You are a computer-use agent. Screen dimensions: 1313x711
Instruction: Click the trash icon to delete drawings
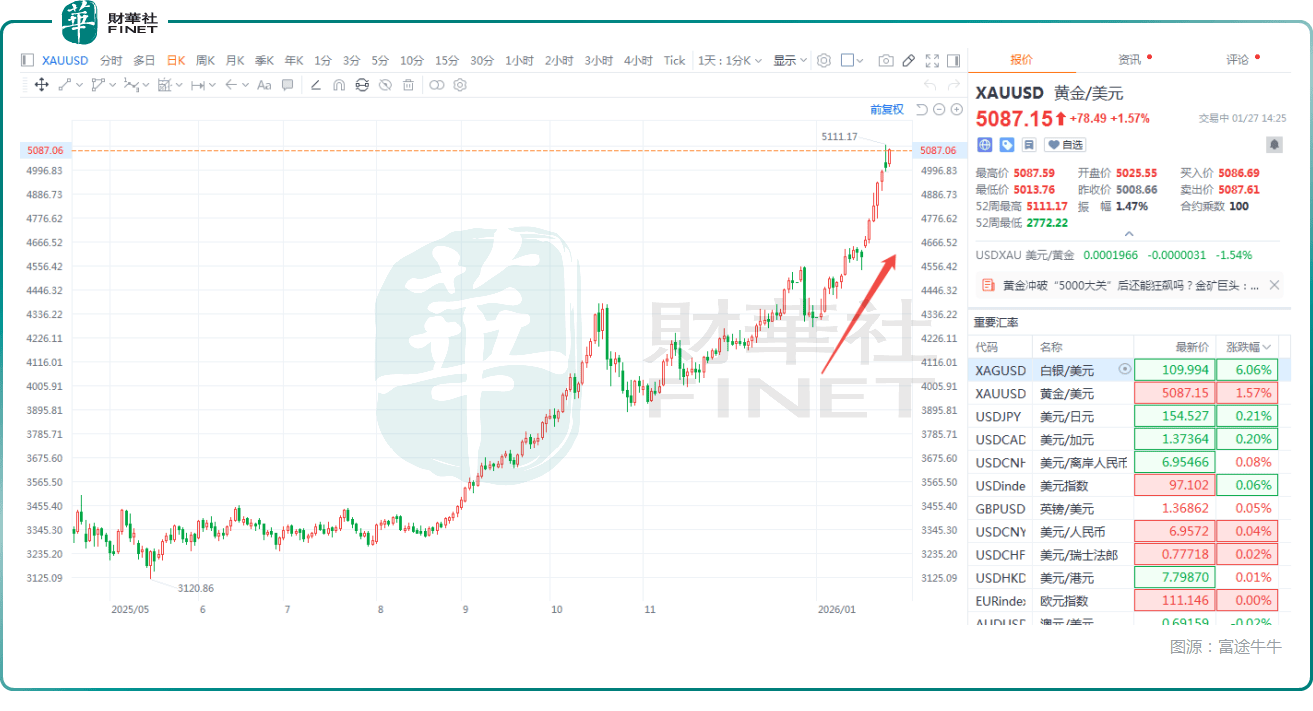408,85
